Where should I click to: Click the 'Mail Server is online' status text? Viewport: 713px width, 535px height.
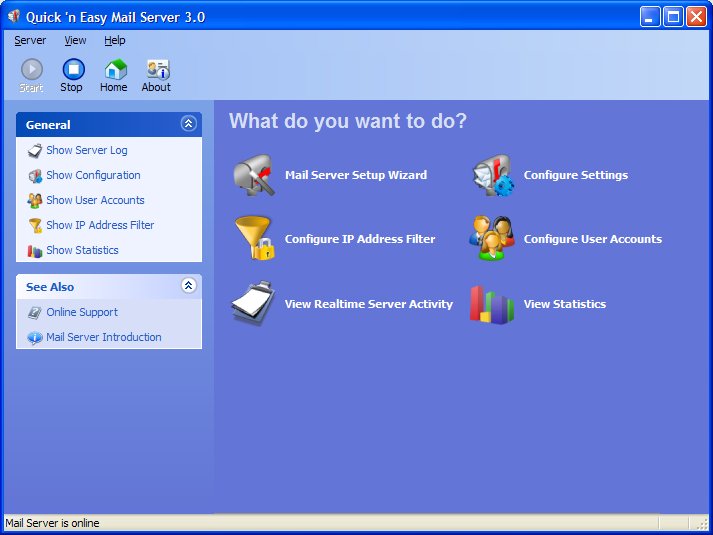(x=52, y=523)
